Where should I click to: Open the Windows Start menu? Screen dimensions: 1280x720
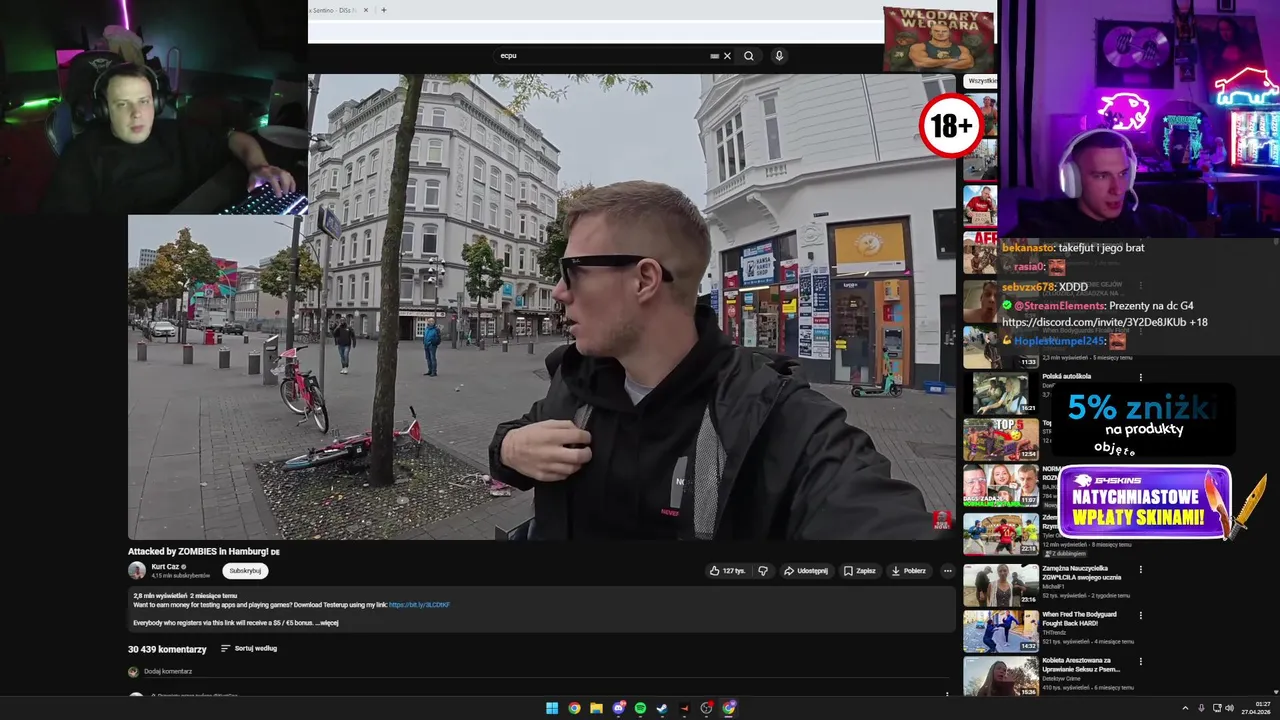tap(552, 708)
